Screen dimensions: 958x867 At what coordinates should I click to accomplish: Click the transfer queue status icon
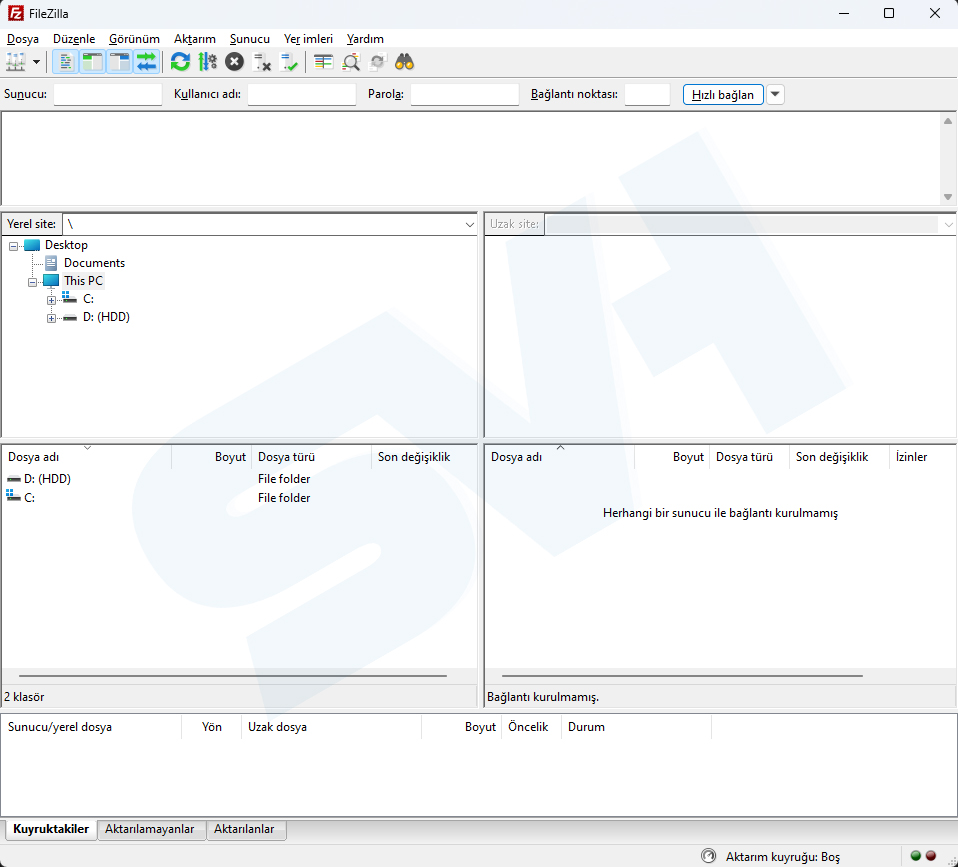pyautogui.click(x=708, y=856)
